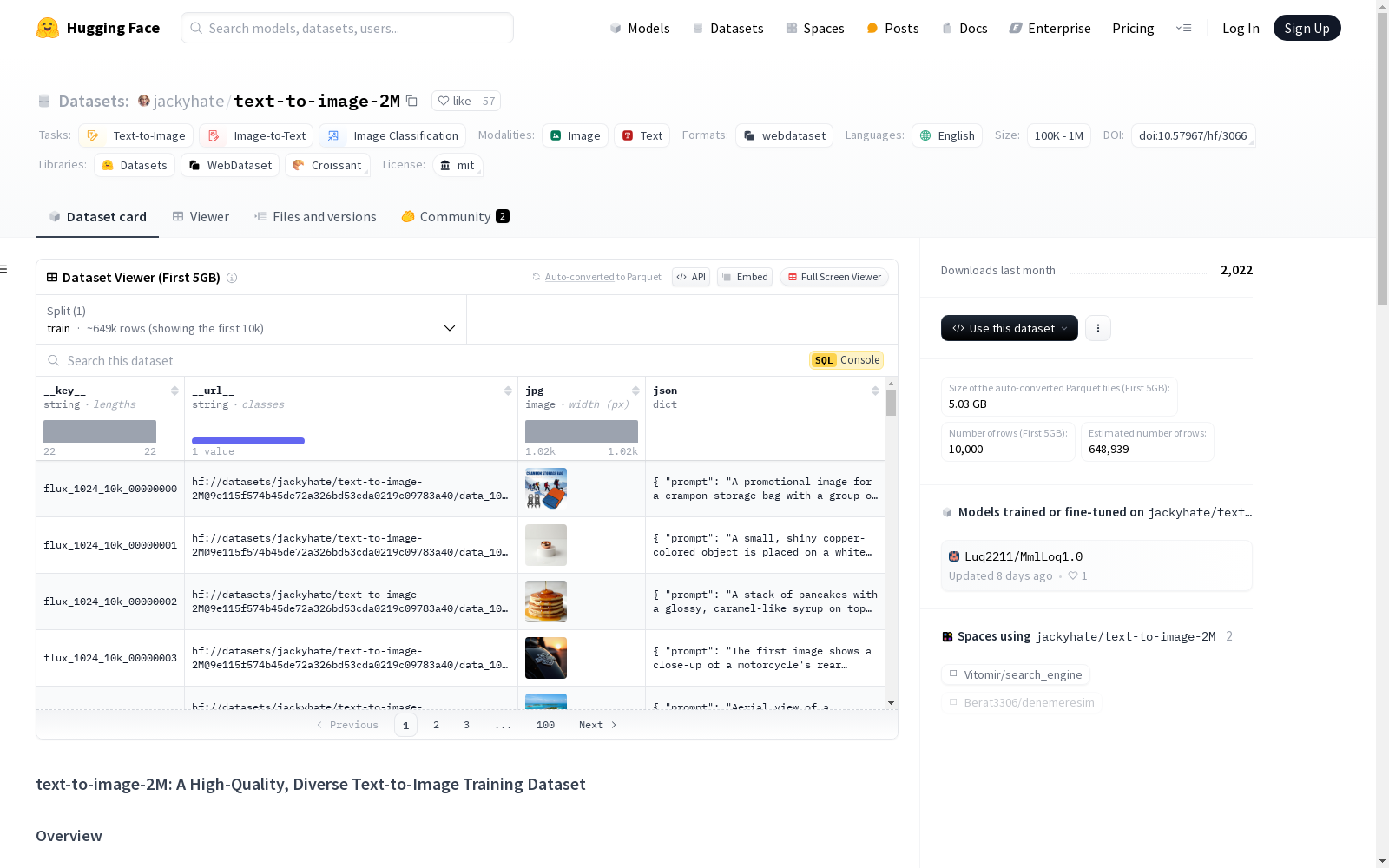The width and height of the screenshot is (1389, 868).
Task: Select the Text-to-Image task tag
Action: [x=135, y=135]
